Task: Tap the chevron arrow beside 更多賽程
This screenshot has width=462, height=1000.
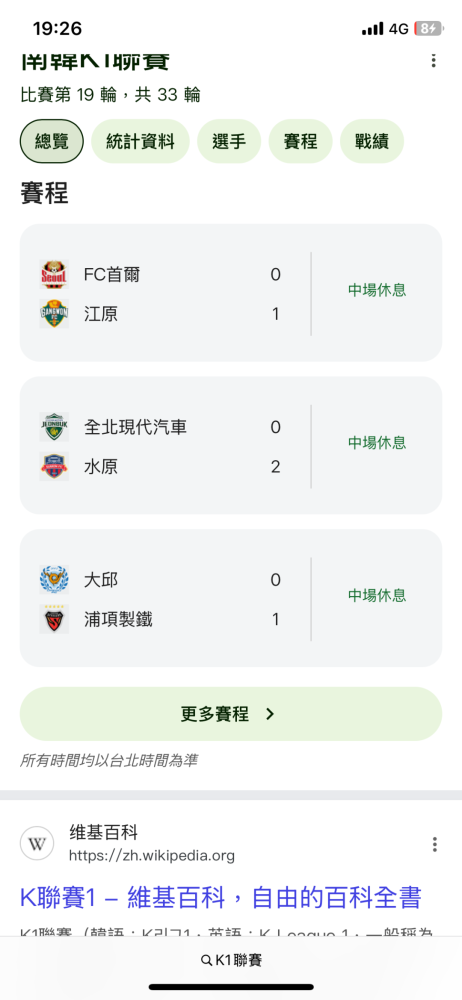Action: click(270, 714)
